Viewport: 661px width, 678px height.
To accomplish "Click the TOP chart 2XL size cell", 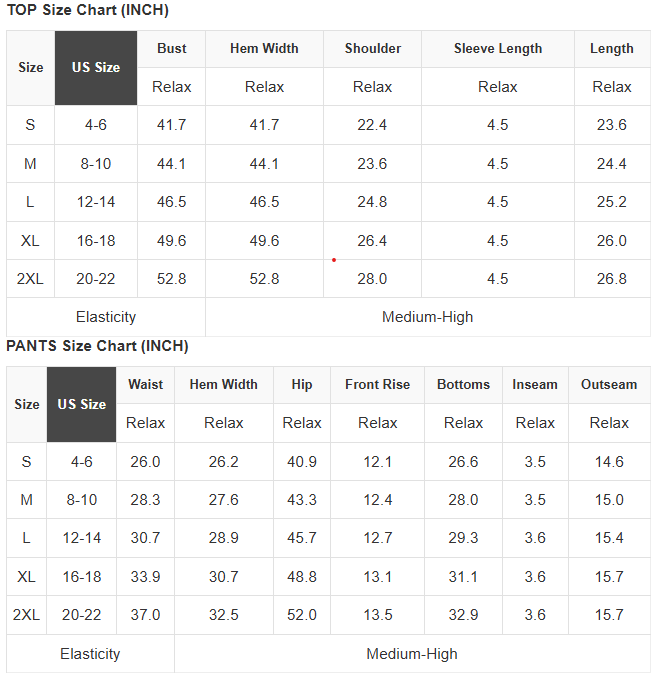I will click(x=30, y=279).
